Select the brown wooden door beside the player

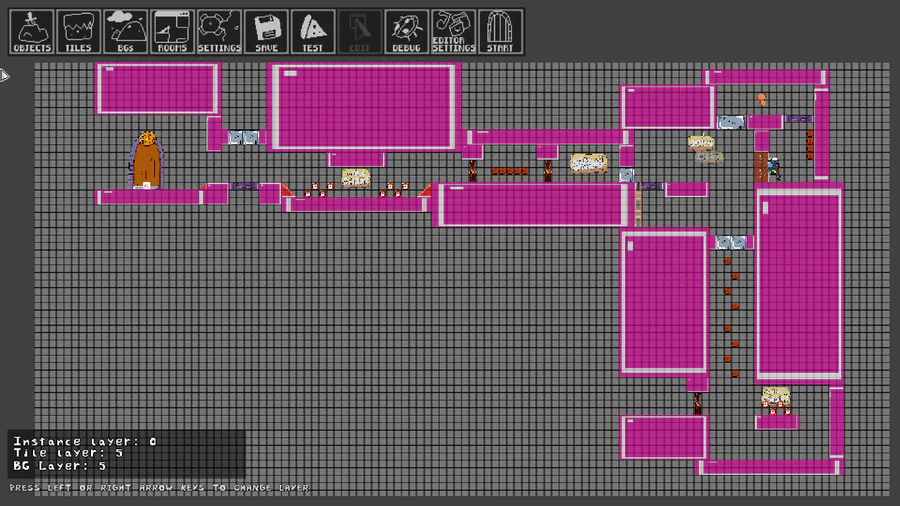[761, 167]
